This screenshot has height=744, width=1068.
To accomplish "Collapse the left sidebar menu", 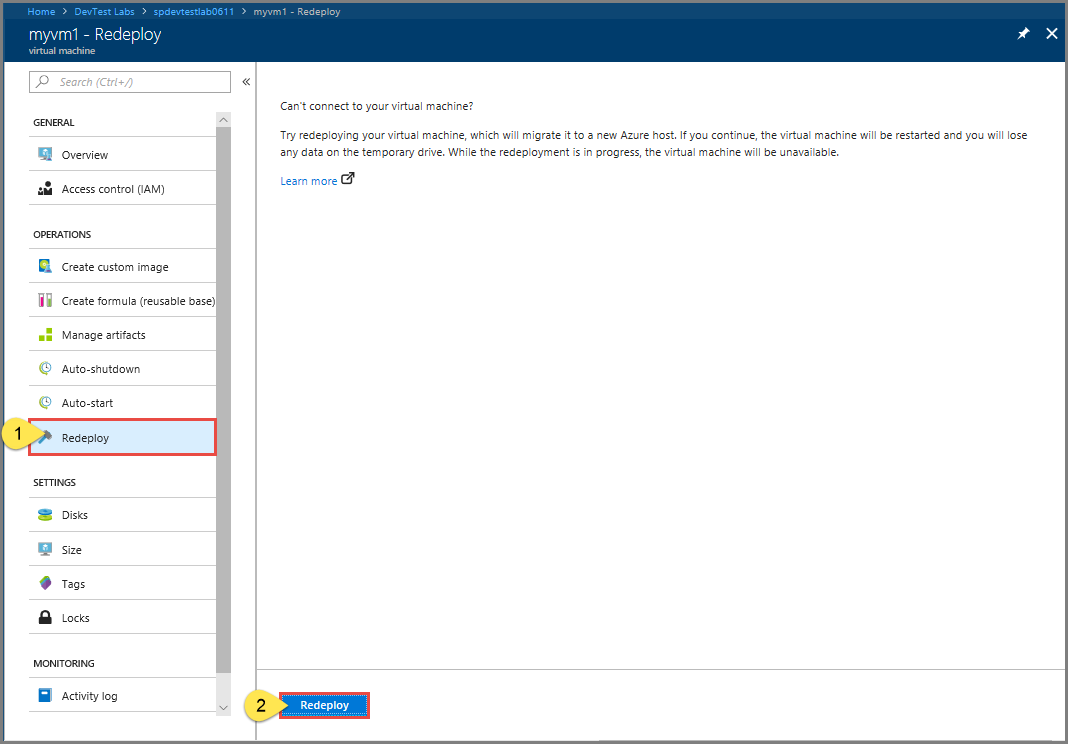I will [x=246, y=84].
